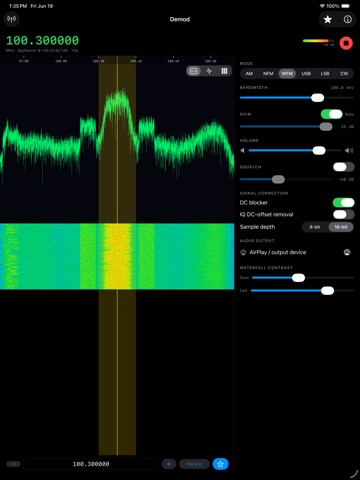Open favorites with the top star icon
This screenshot has height=480, width=360.
pyautogui.click(x=328, y=20)
